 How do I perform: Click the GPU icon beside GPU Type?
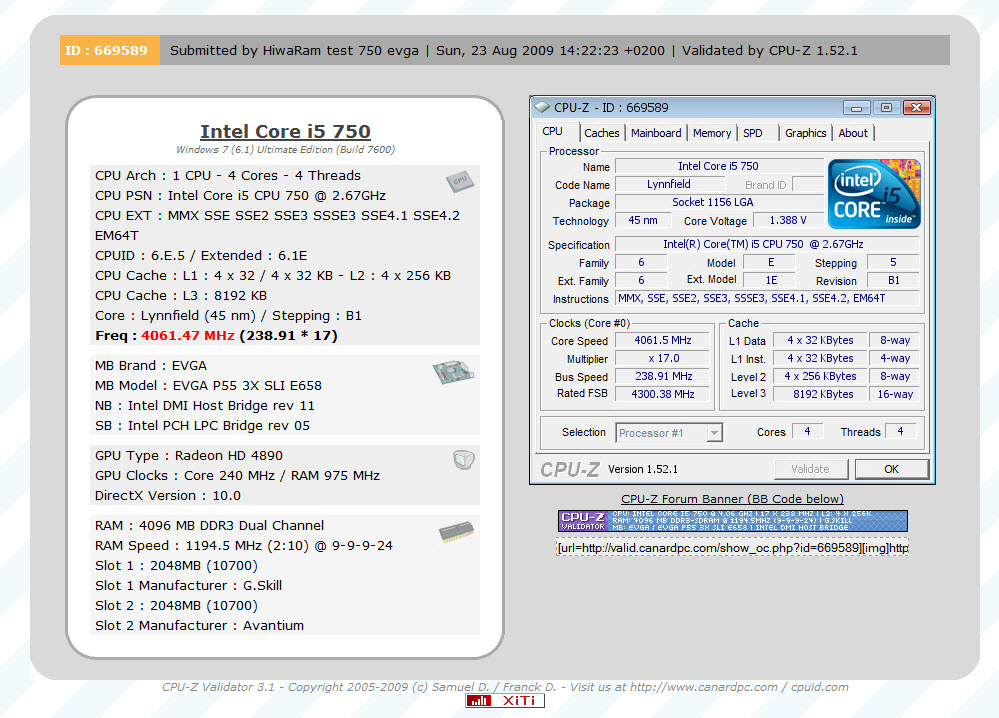coord(464,459)
